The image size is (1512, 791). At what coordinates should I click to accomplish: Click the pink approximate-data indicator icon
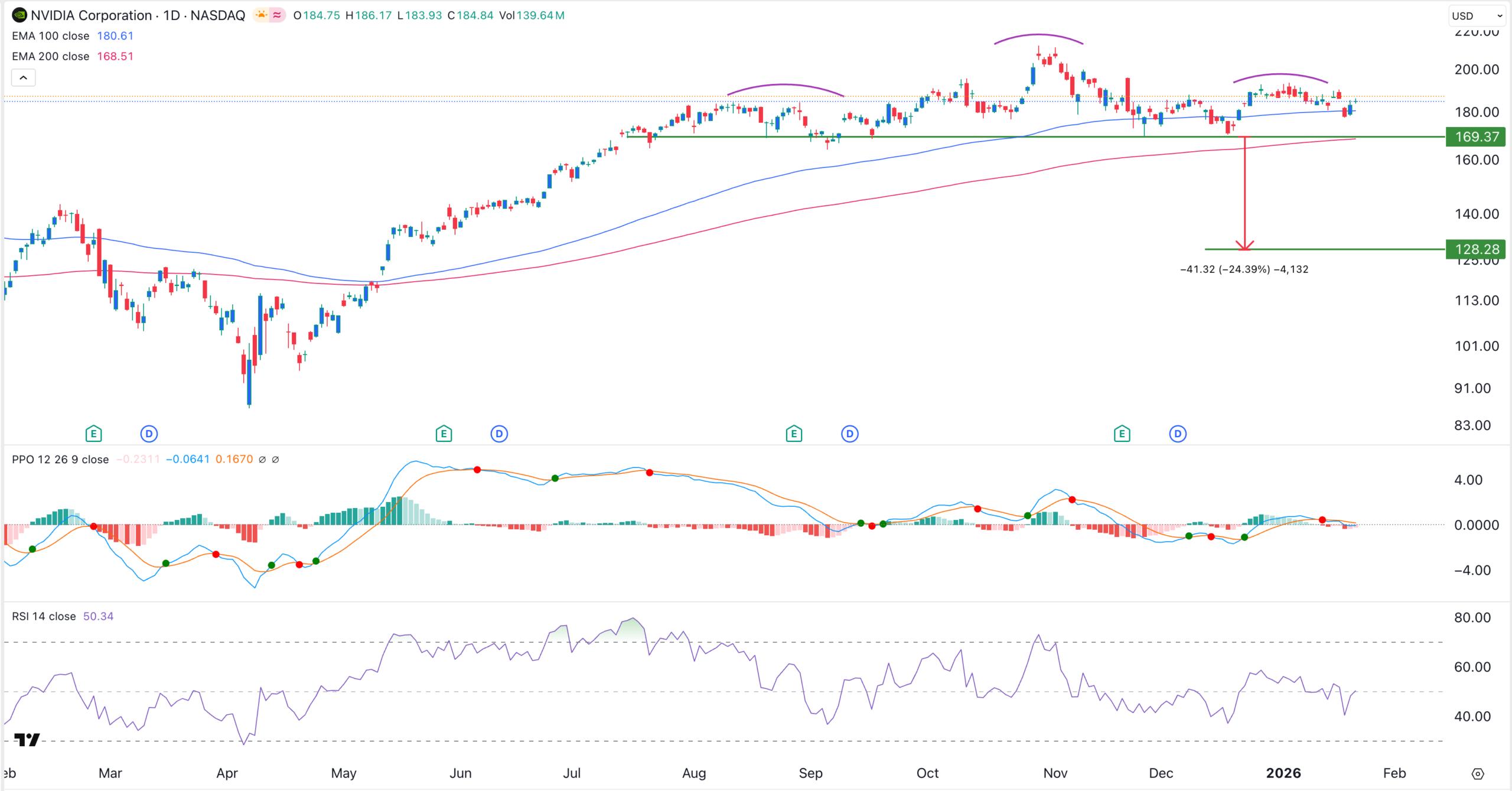coord(277,15)
